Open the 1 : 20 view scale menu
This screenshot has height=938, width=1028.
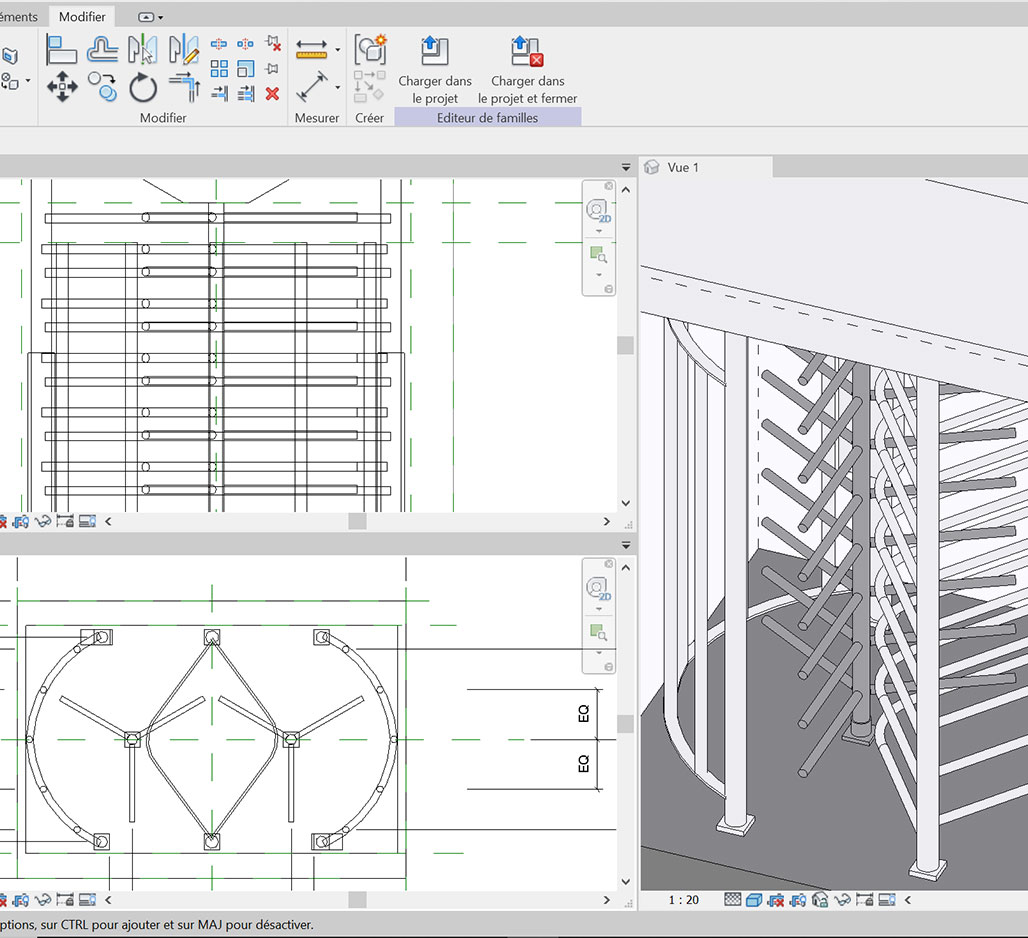pos(684,900)
